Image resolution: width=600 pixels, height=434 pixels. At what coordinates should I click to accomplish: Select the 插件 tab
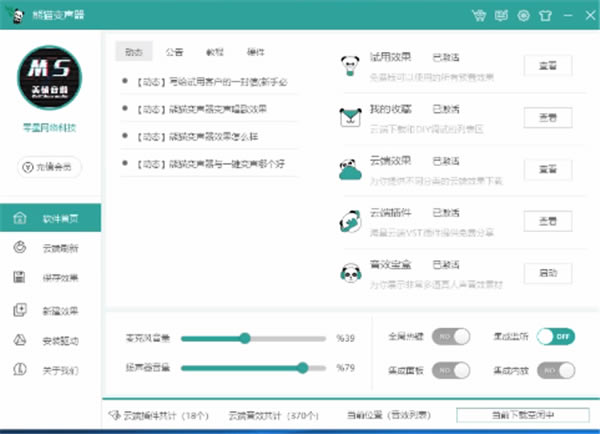[x=255, y=51]
